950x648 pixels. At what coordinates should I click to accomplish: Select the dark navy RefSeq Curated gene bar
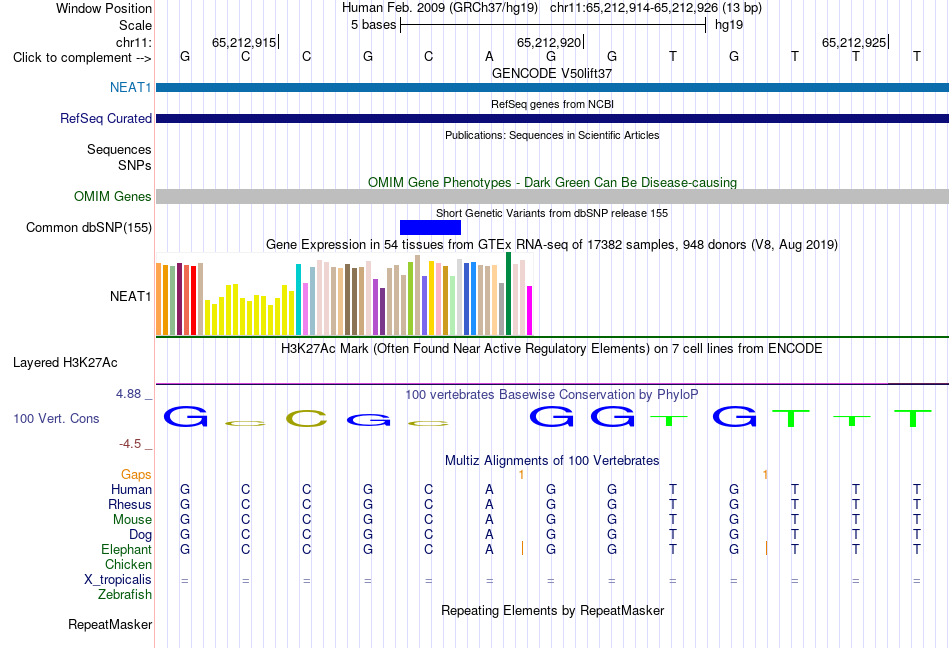552,118
